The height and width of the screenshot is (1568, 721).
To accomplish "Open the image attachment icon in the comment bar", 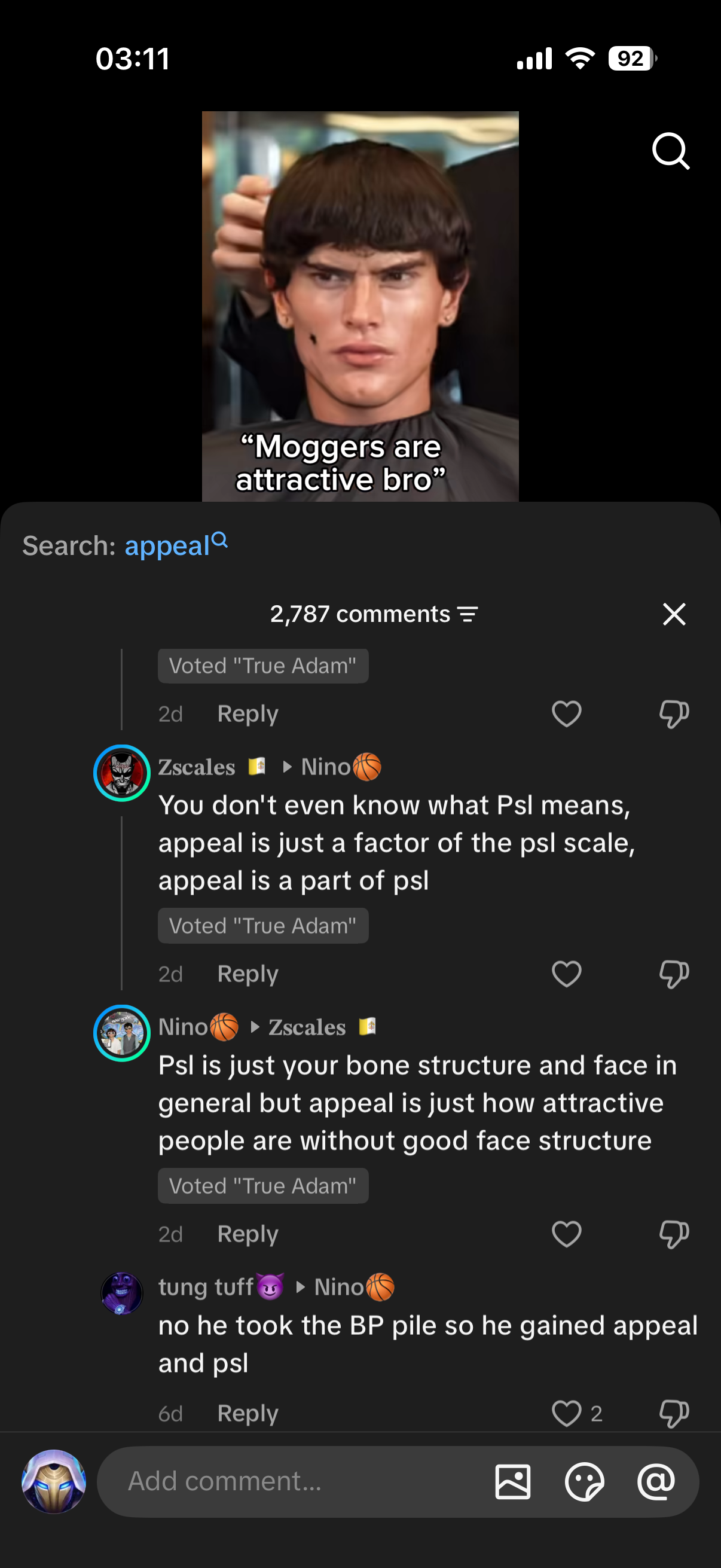I will (x=512, y=1482).
